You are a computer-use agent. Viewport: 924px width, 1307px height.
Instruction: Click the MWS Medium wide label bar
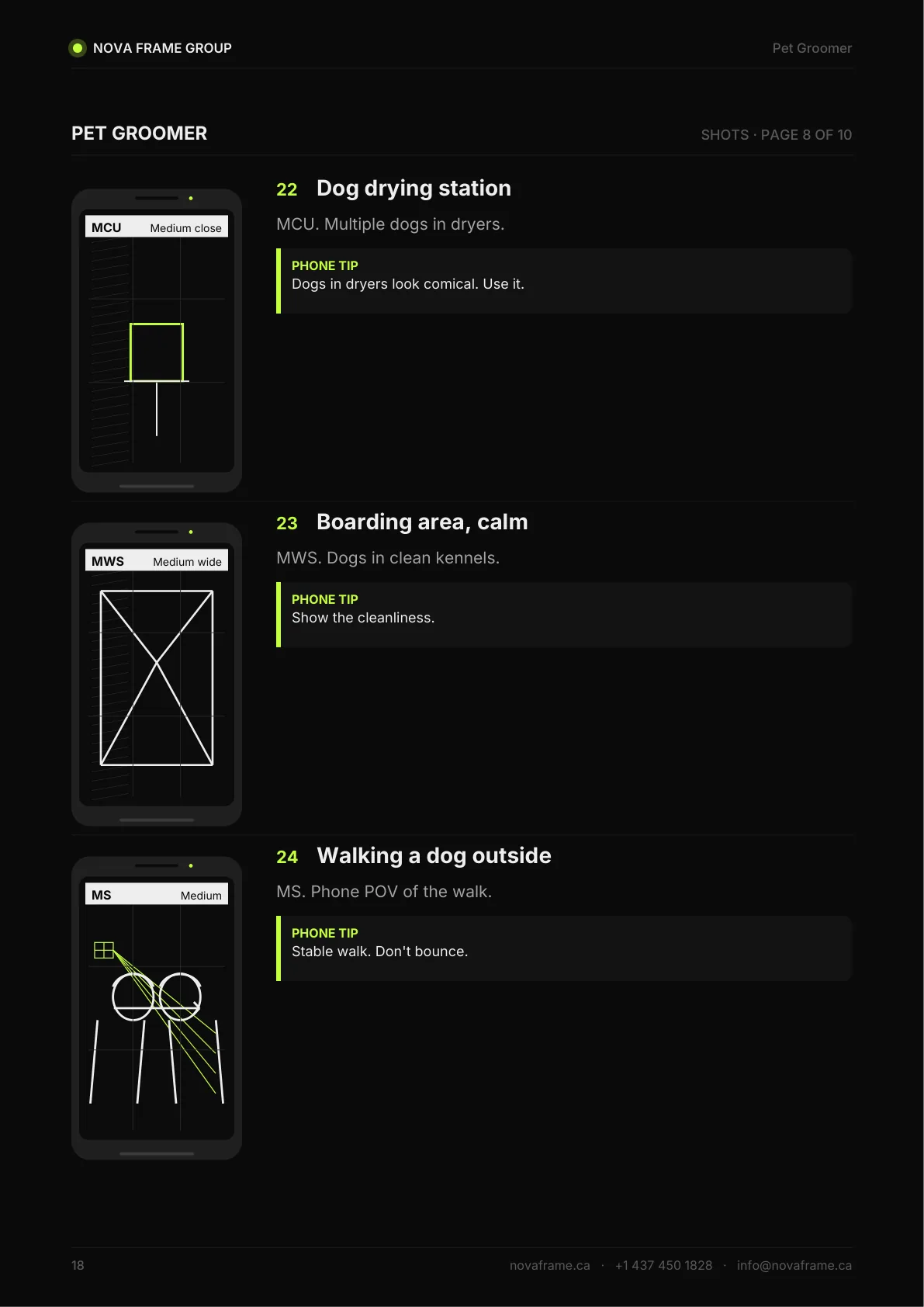pyautogui.click(x=157, y=560)
